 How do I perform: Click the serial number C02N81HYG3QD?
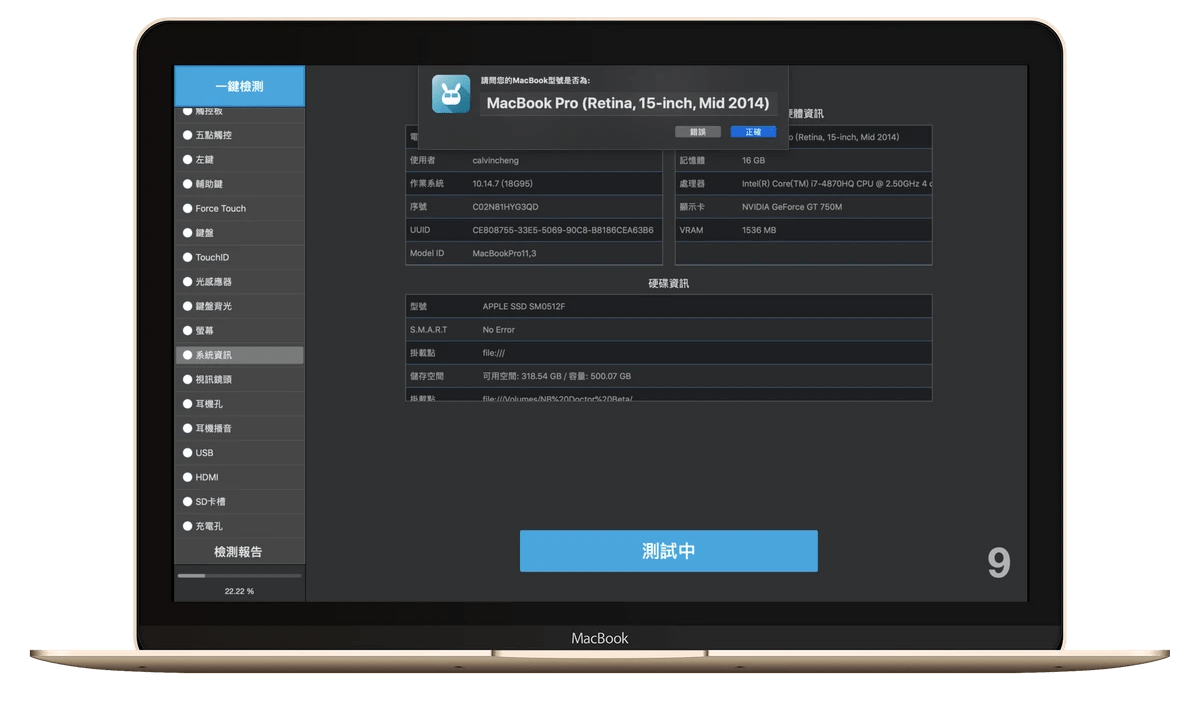click(505, 207)
